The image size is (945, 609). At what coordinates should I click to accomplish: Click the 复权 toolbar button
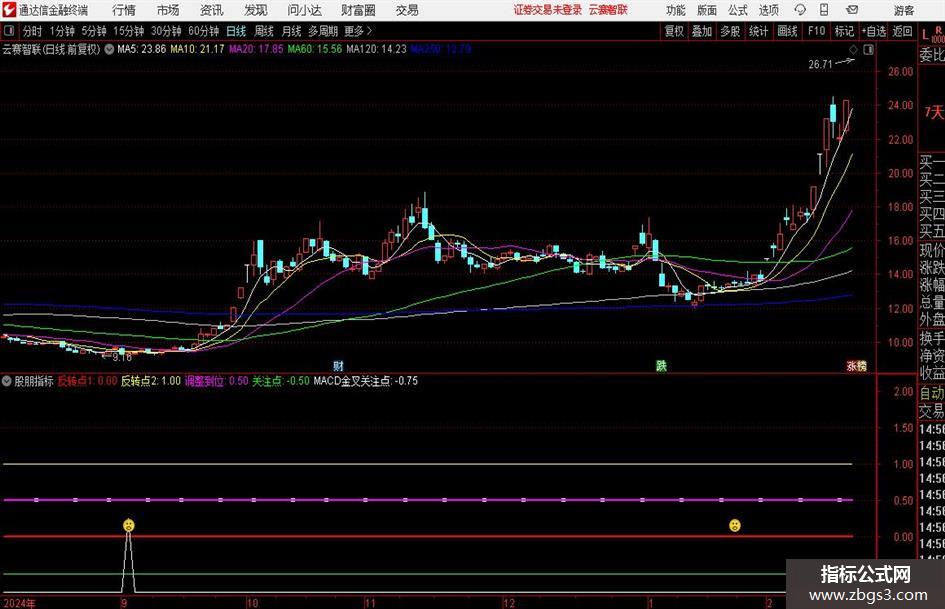(674, 31)
